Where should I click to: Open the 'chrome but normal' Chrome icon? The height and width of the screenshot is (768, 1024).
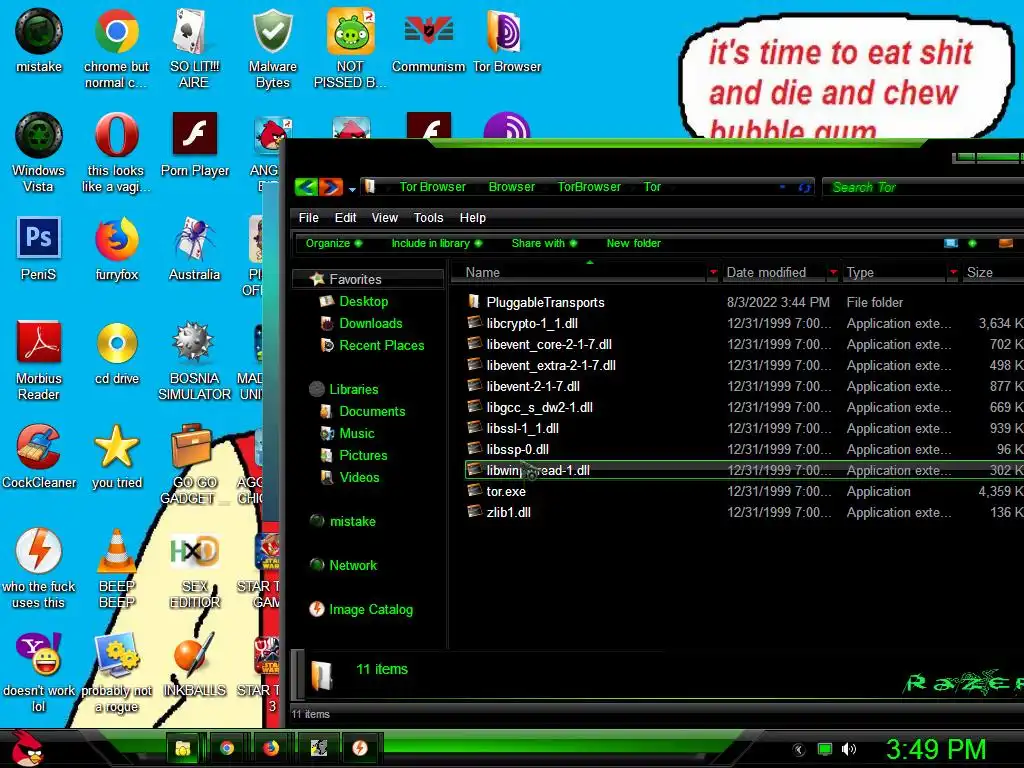[116, 49]
